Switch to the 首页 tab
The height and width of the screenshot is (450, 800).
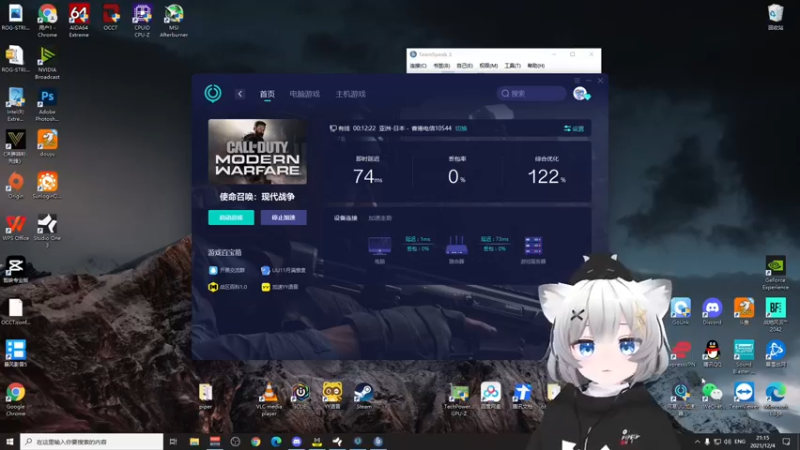coord(267,94)
